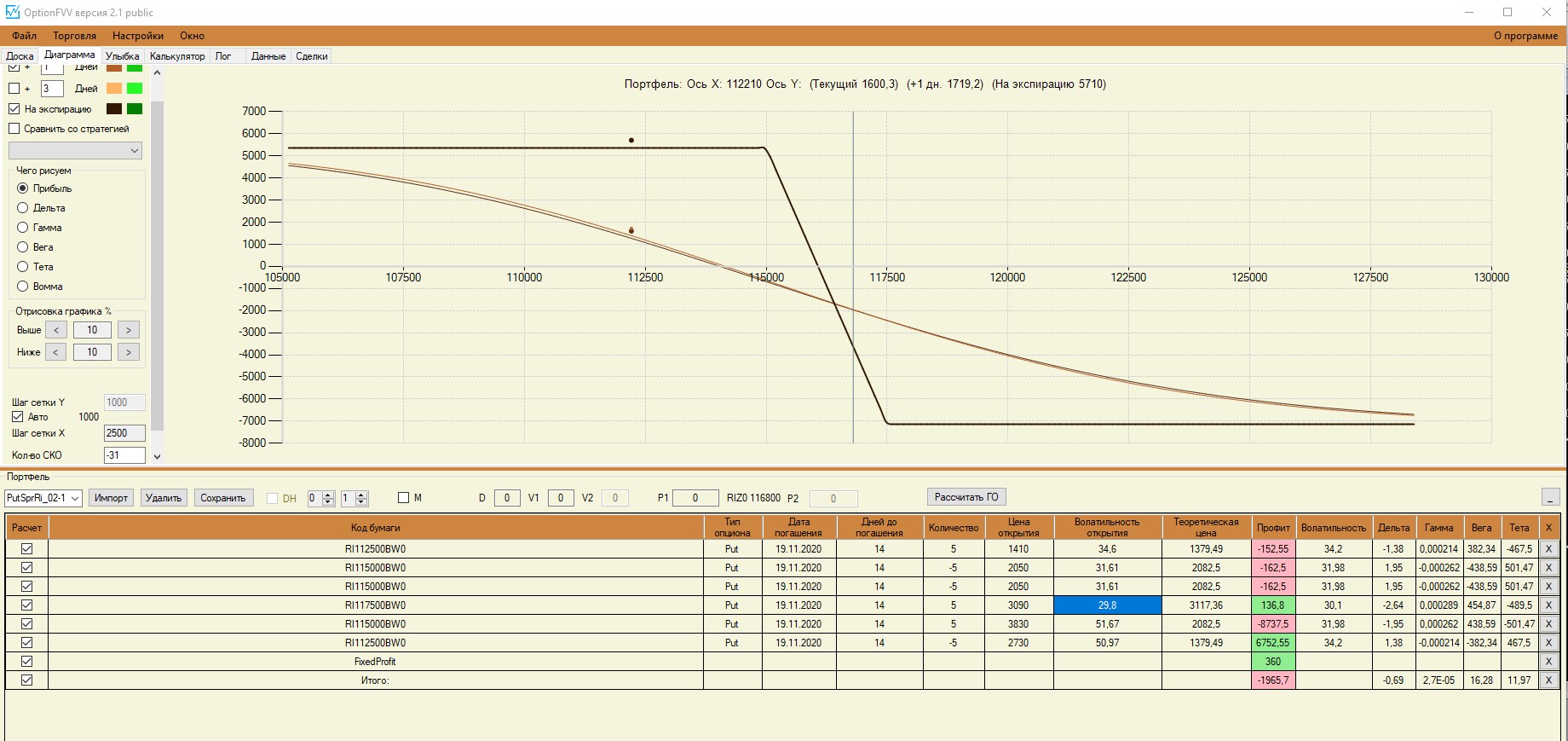Click the Код бумаги column header
1568x741 pixels.
(x=376, y=528)
